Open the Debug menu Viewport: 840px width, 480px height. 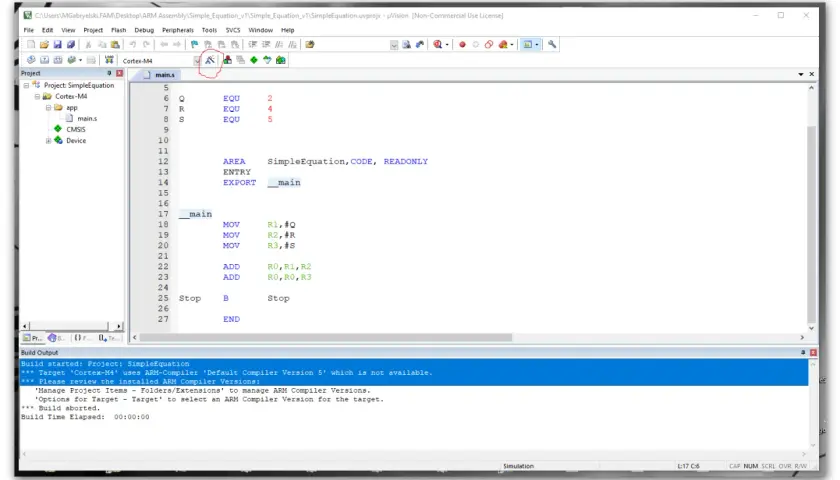144,30
